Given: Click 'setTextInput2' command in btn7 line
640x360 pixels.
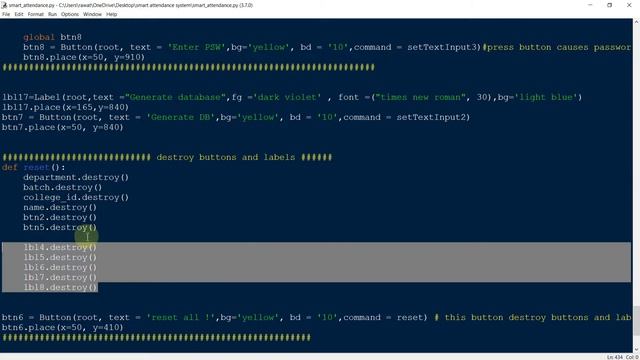Looking at the screenshot, I should pyautogui.click(x=431, y=118).
